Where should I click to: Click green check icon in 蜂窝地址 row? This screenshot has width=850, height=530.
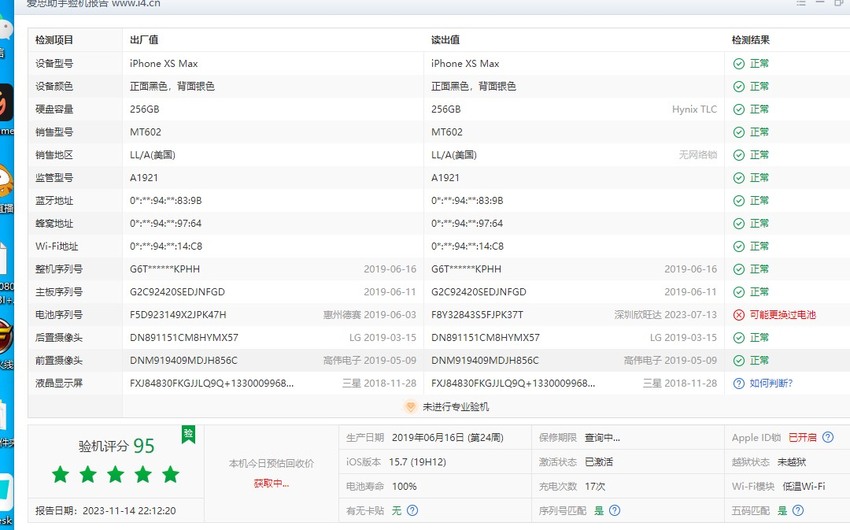click(739, 223)
